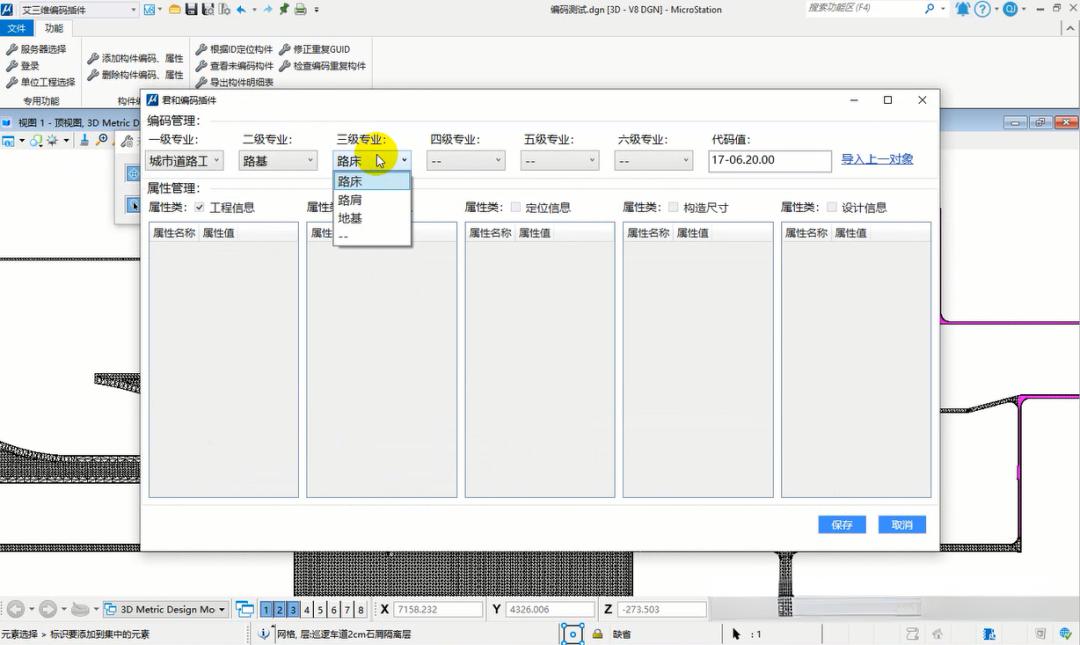Expand the 四级专业 dropdown
1080x645 pixels.
click(x=466, y=160)
